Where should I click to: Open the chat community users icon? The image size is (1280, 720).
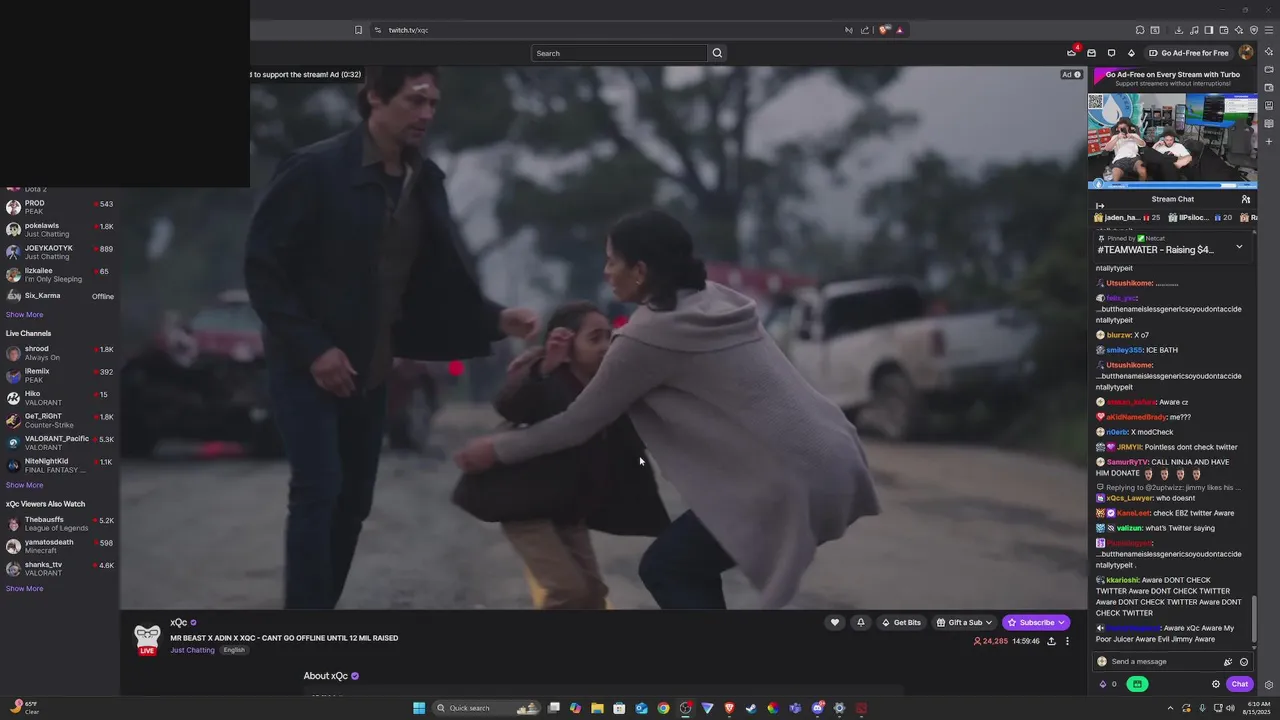pyautogui.click(x=1246, y=199)
